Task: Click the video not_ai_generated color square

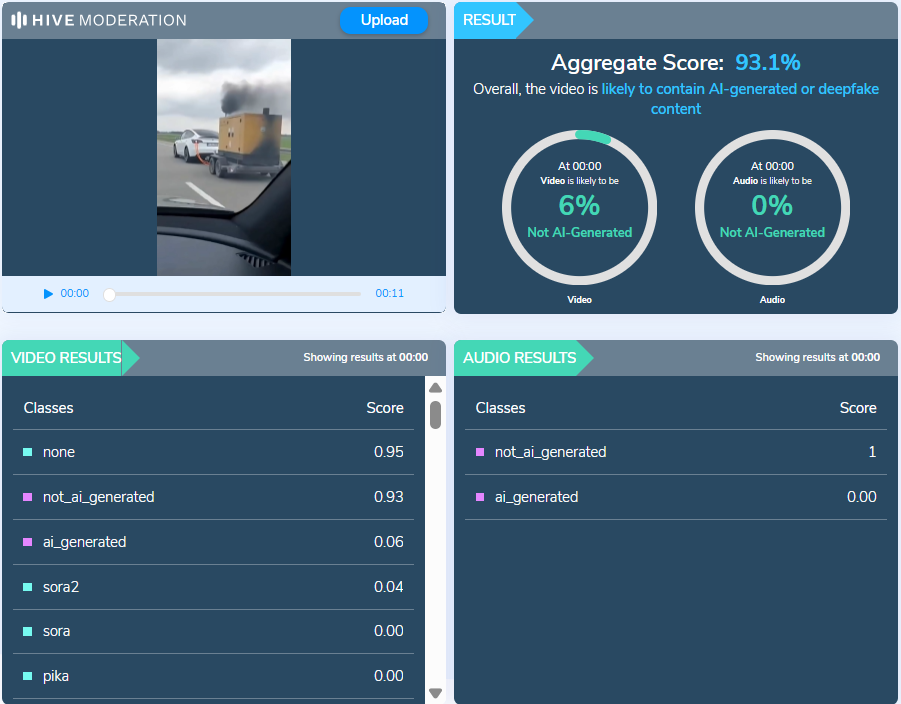Action: click(28, 497)
